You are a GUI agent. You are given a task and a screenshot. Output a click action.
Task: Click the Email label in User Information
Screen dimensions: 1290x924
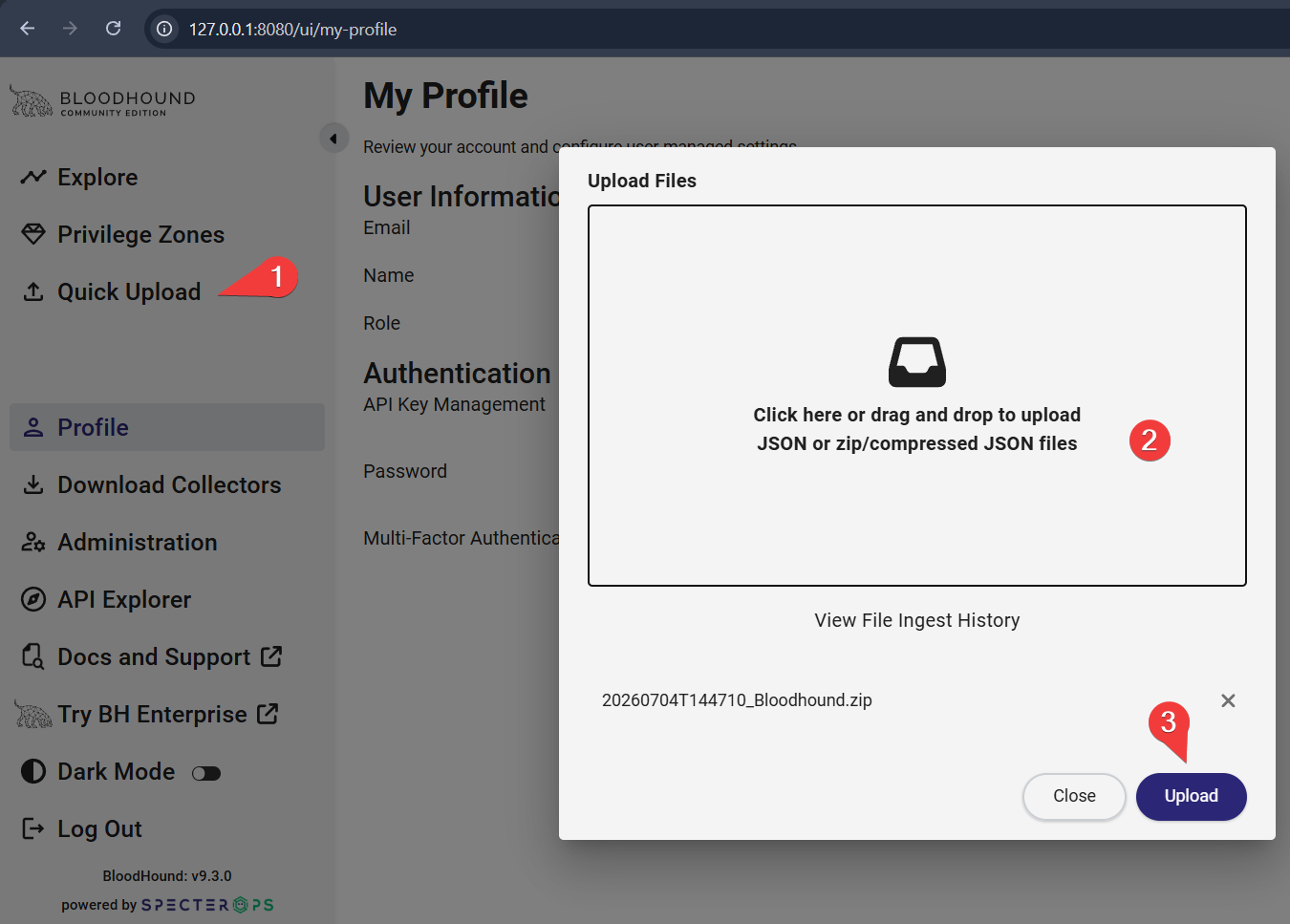pos(387,227)
